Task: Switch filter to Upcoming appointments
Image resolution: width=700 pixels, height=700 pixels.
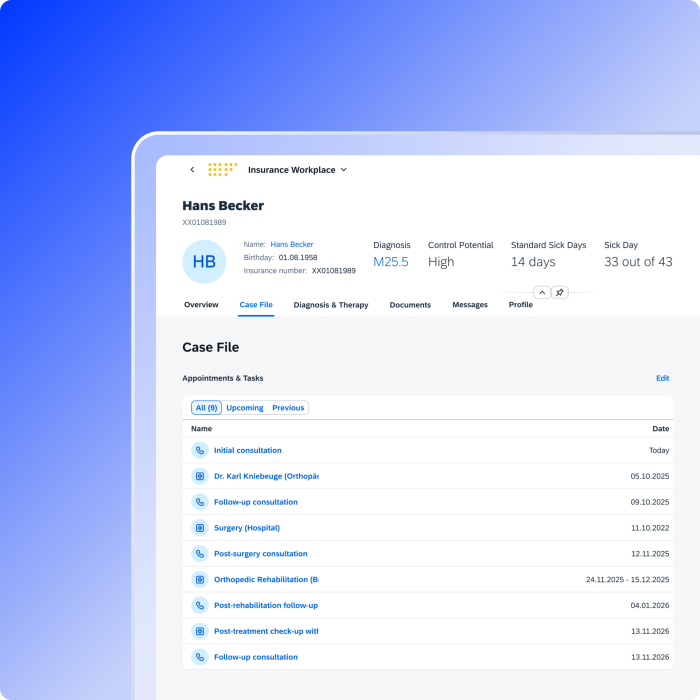Action: point(245,408)
